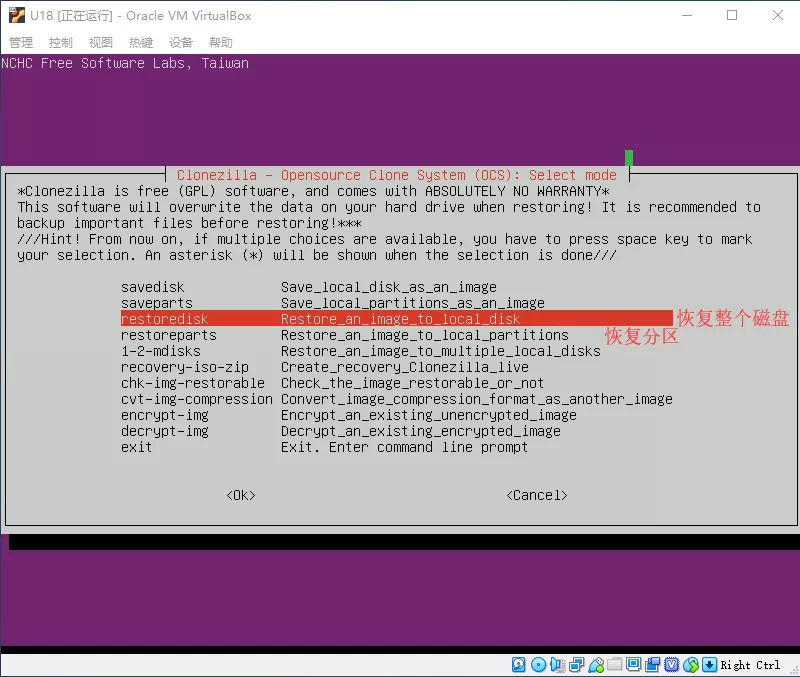Select the highlighted restoredisk option
800x677 pixels.
click(x=396, y=319)
